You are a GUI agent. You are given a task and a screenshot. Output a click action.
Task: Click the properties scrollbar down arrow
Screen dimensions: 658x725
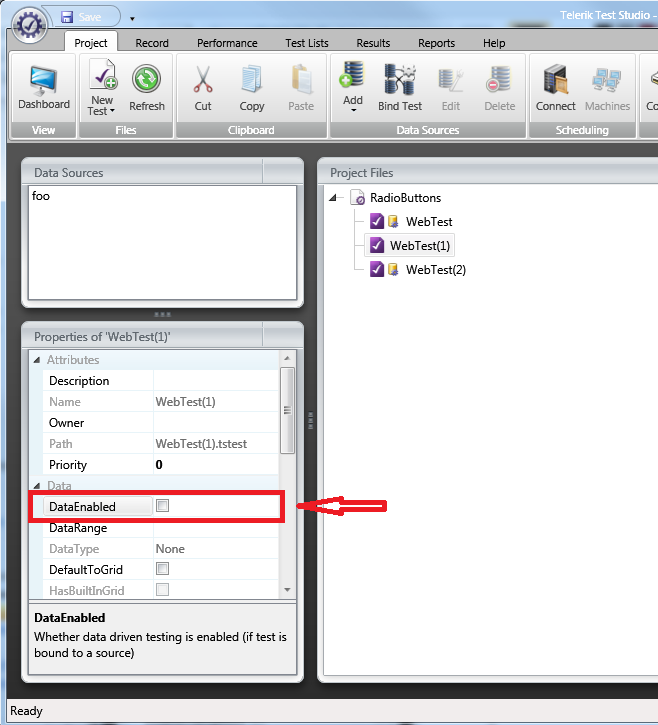point(287,590)
